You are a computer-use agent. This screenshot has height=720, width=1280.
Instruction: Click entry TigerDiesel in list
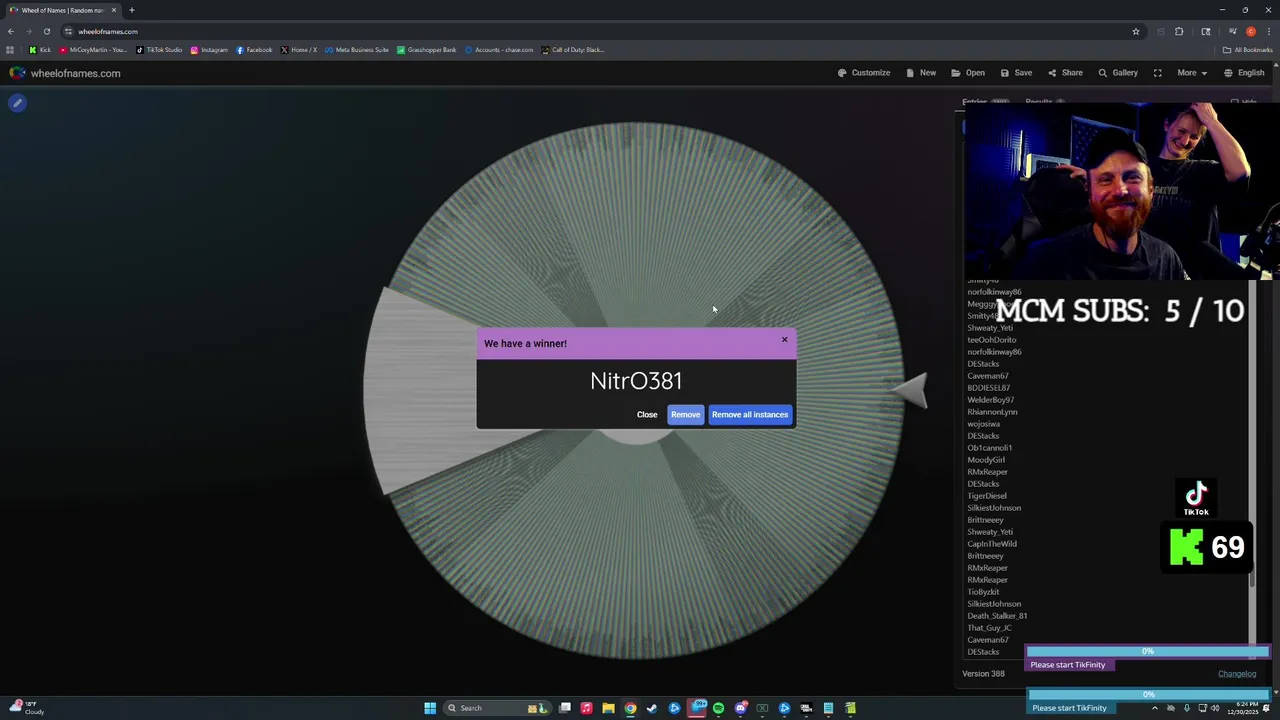987,496
